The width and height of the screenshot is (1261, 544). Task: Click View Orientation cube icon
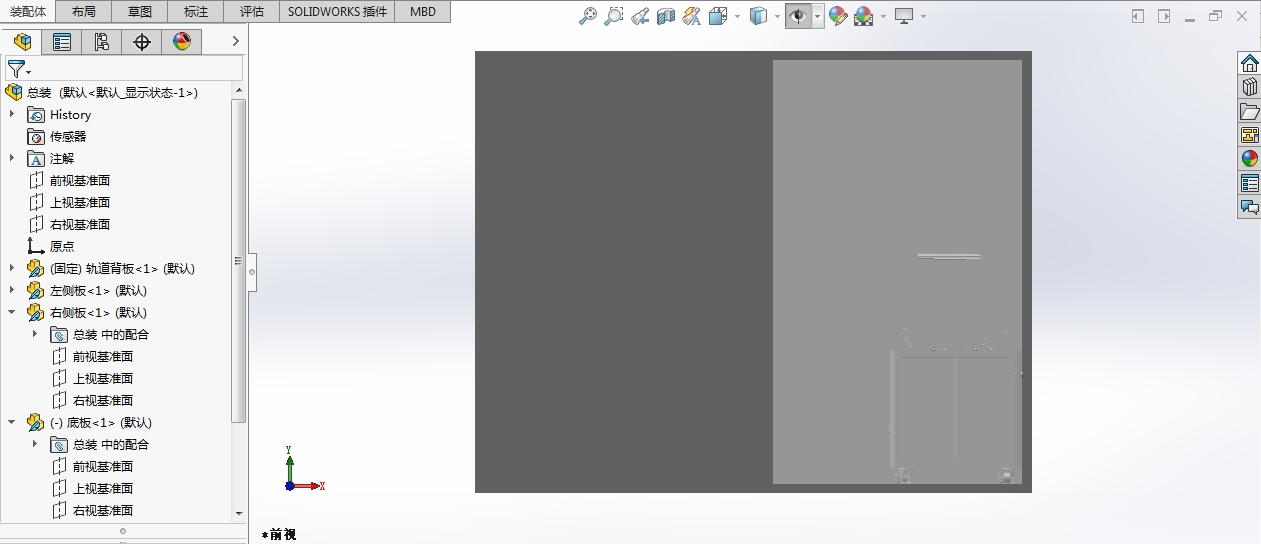click(x=718, y=16)
